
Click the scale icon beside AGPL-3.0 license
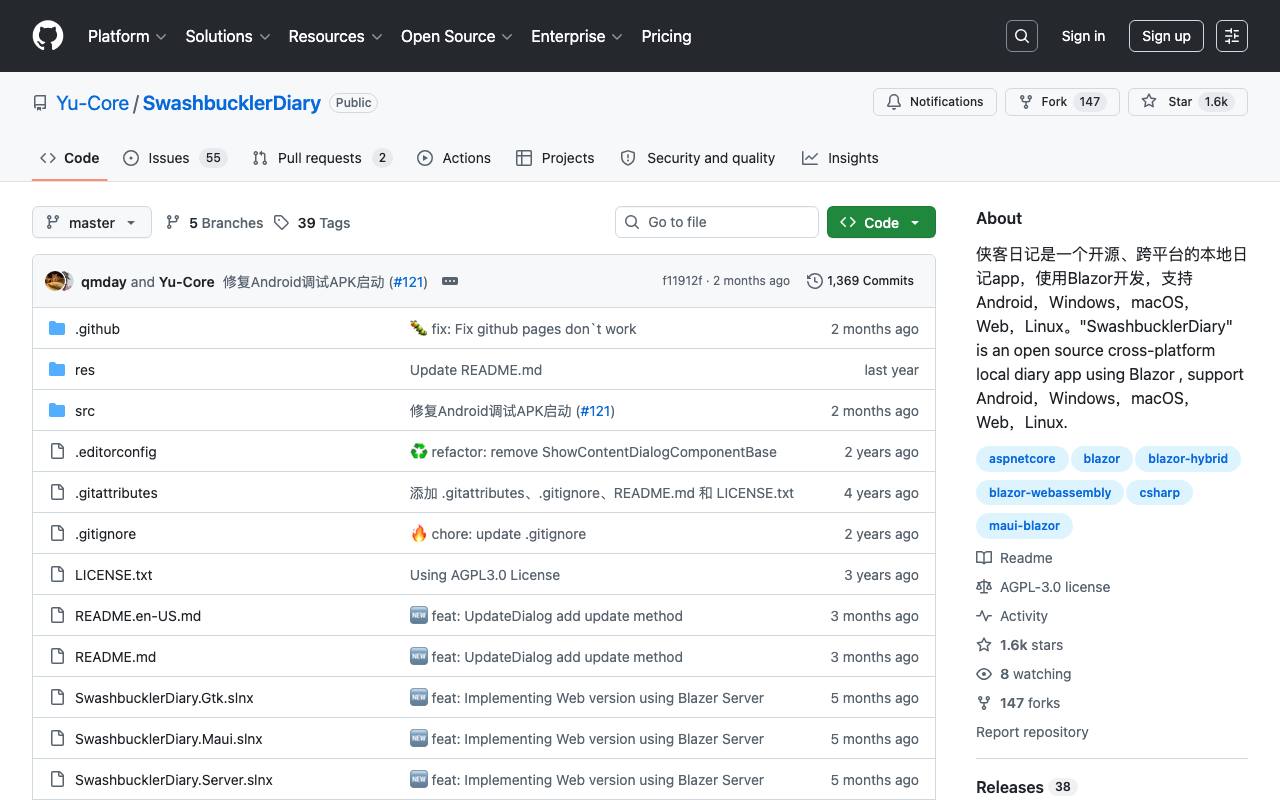(x=984, y=587)
